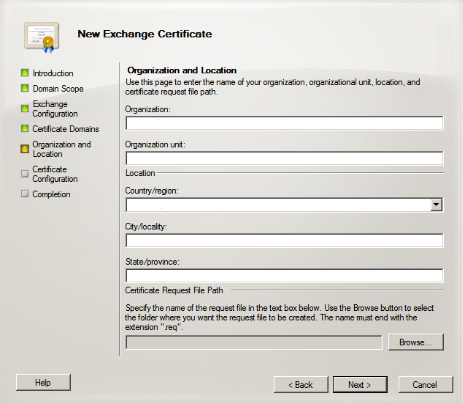Click the < Back button

(x=301, y=385)
